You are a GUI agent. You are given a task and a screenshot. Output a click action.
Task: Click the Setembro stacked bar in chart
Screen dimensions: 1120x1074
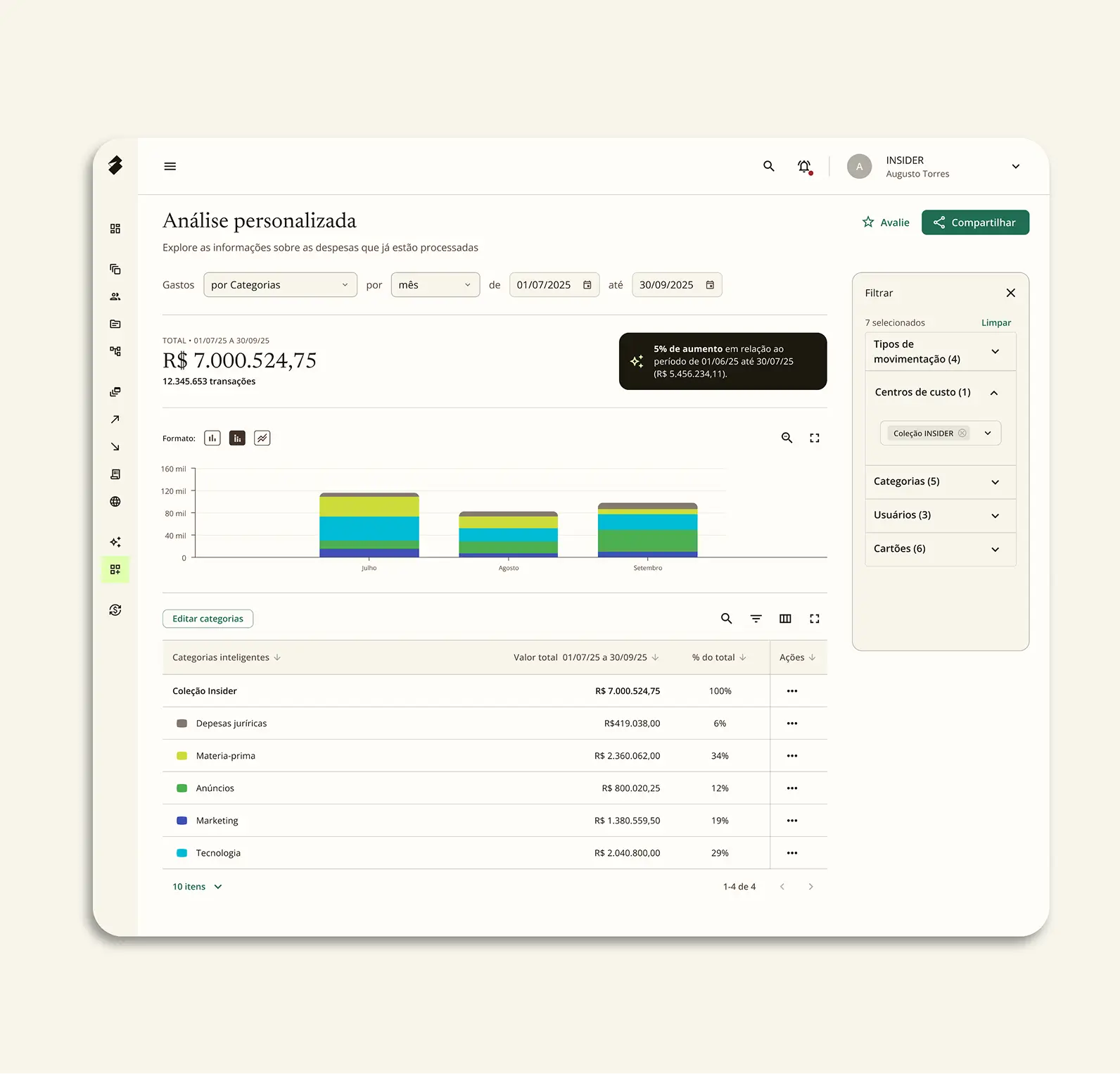tap(647, 530)
